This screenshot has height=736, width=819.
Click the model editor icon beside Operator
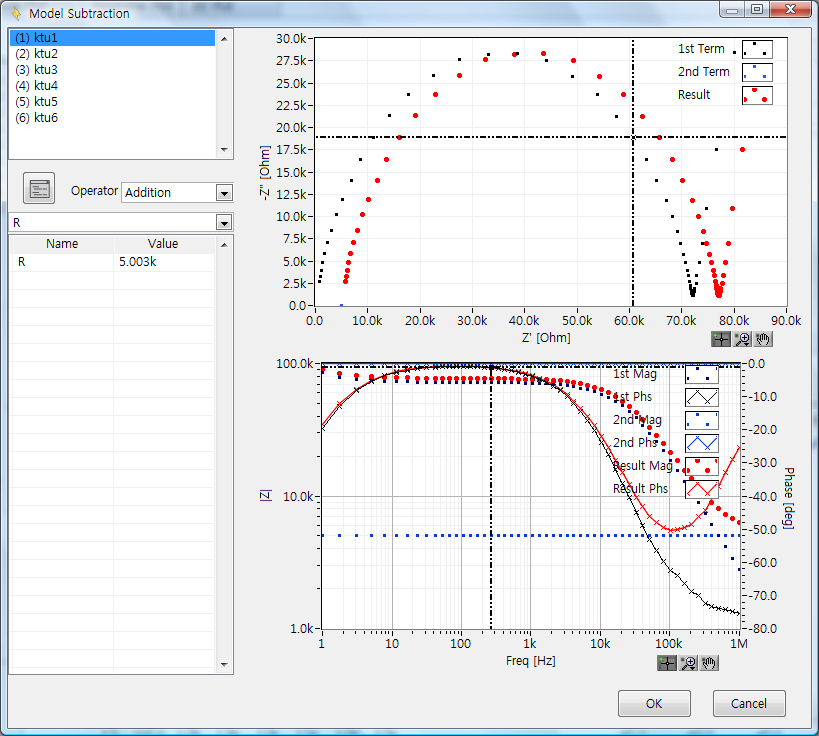coord(39,188)
